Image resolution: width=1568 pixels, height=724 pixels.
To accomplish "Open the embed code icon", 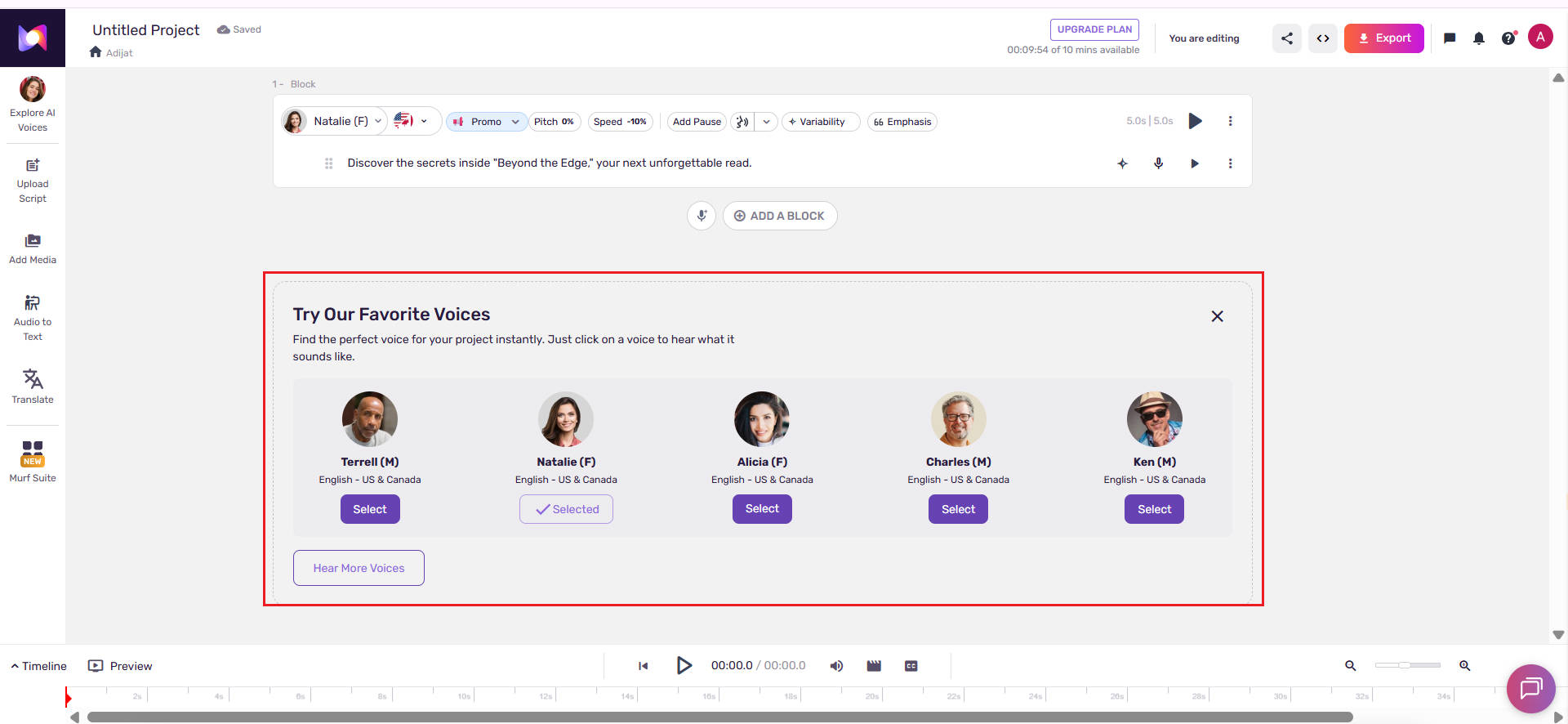I will (x=1323, y=38).
